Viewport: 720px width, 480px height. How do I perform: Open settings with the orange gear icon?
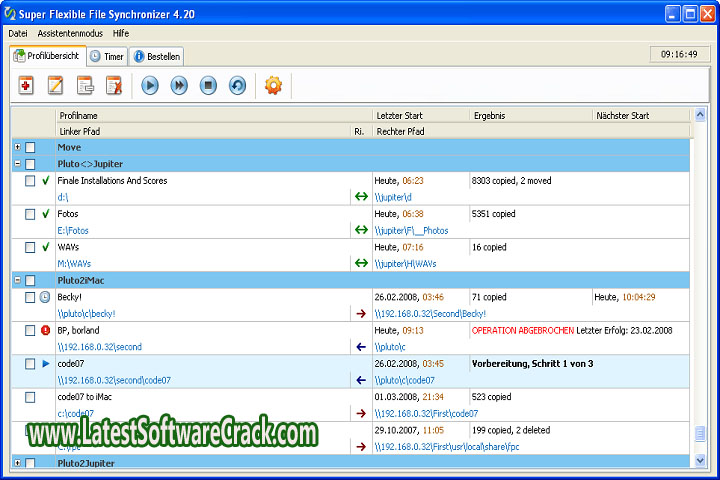[x=273, y=86]
